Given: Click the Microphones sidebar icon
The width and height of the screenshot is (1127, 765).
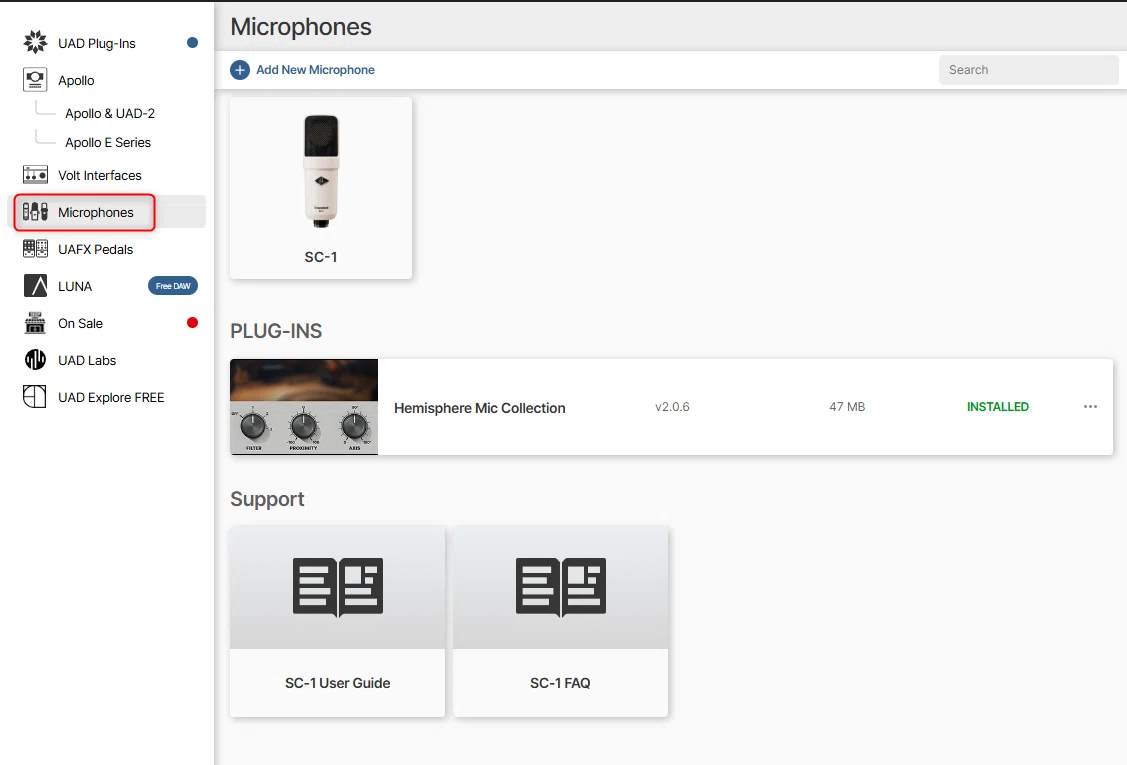Looking at the screenshot, I should 35,211.
